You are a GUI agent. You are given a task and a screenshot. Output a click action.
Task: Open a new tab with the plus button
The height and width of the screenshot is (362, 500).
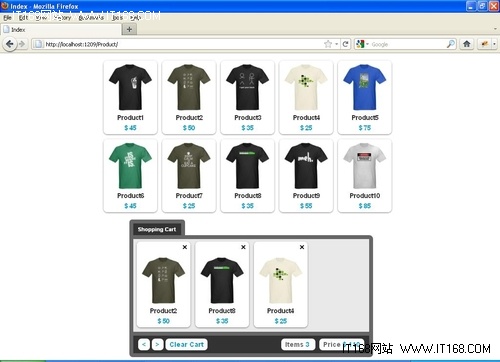(x=129, y=29)
